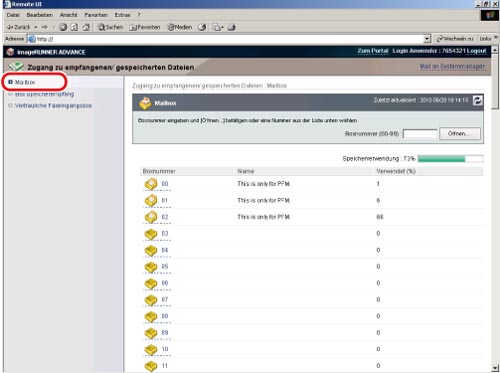This screenshot has width=500, height=373.
Task: Click the Zum Portal link
Action: point(373,51)
